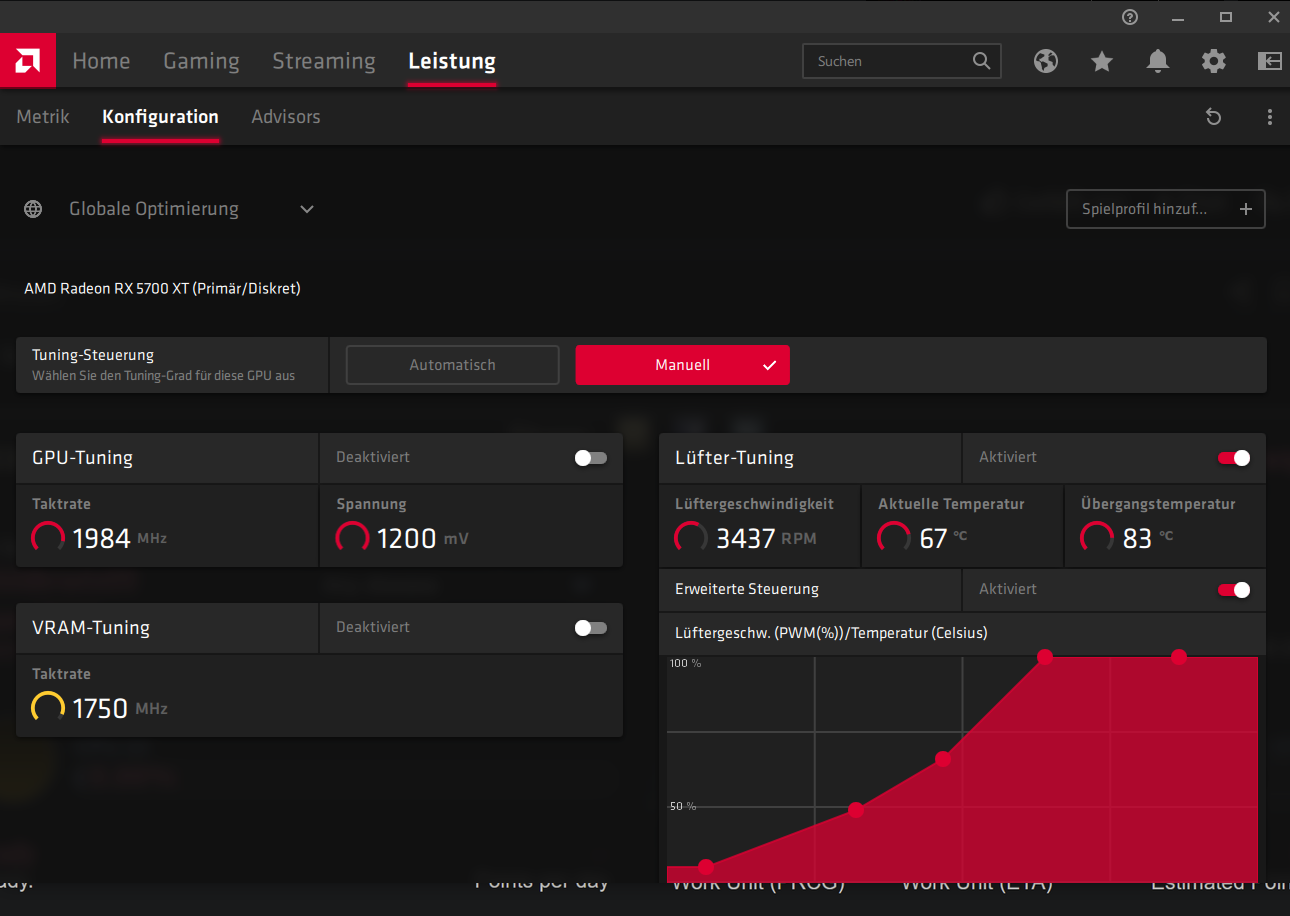Click the search magnifier icon
This screenshot has width=1290, height=916.
[x=981, y=61]
